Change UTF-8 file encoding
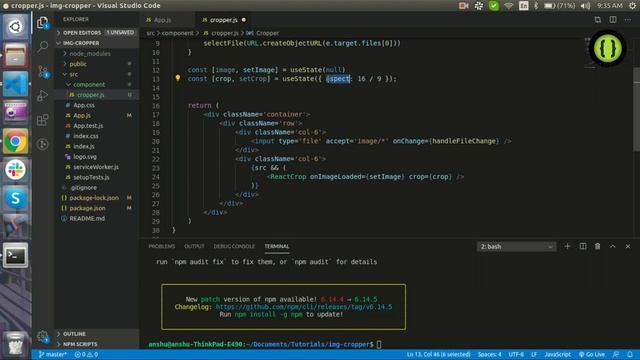This screenshot has height=360, width=640. [516, 354]
